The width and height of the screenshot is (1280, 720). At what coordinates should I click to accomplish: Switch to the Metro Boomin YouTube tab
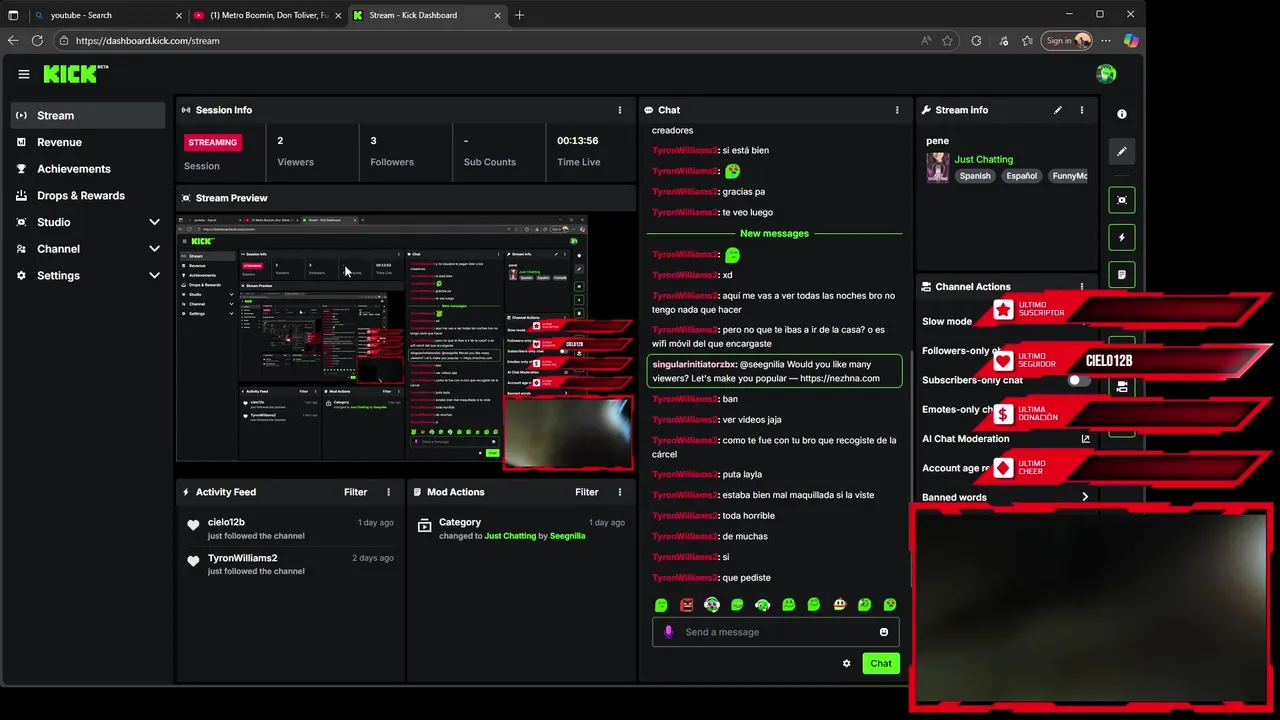coord(268,15)
